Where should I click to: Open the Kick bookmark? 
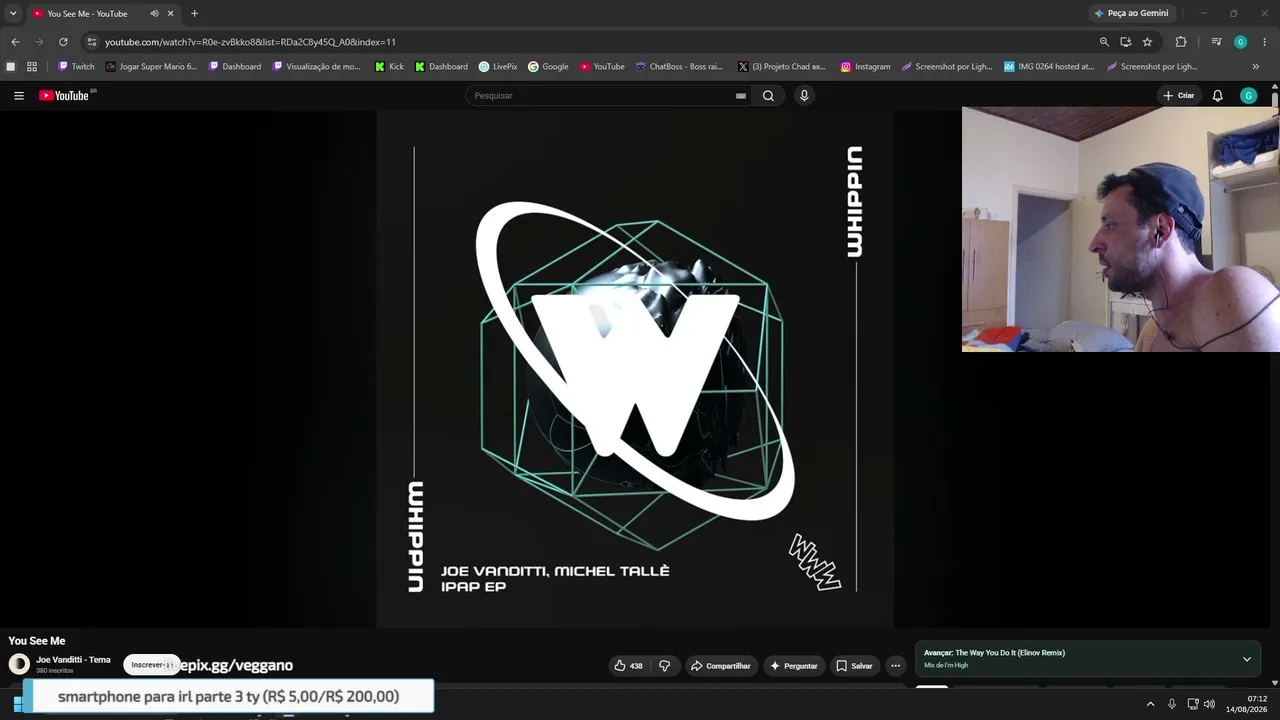point(389,67)
